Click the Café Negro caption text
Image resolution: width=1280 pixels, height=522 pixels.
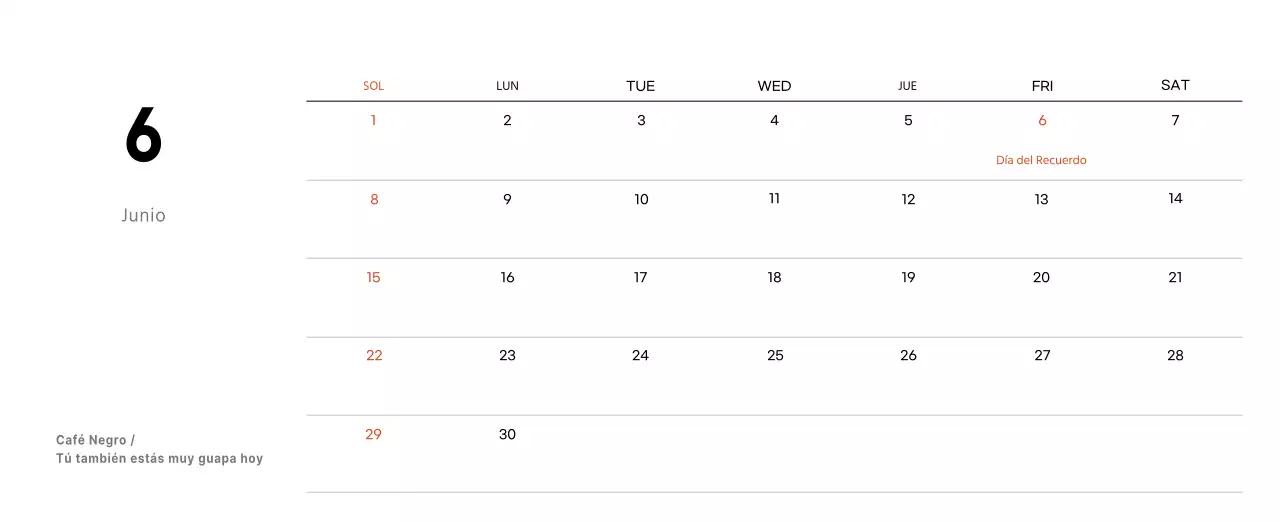tap(95, 440)
